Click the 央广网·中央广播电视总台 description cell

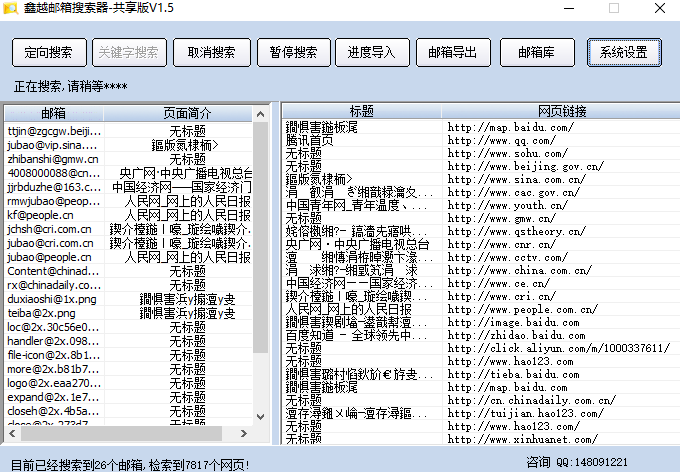(178, 173)
